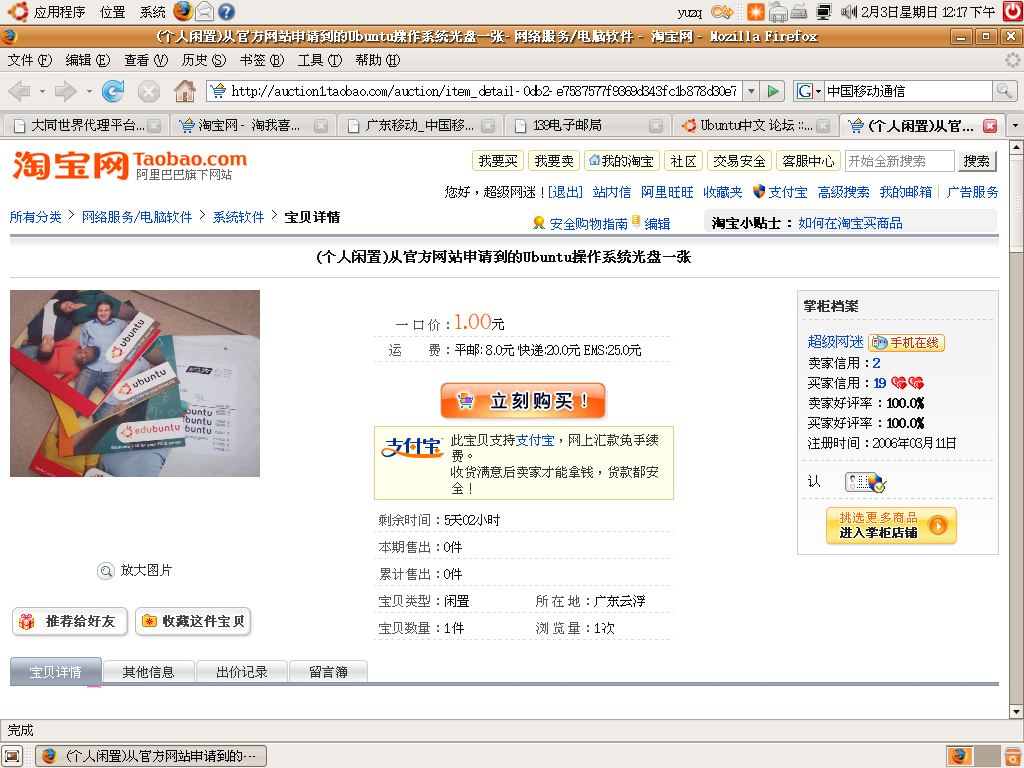The width and height of the screenshot is (1024, 768).
Task: Click the clock date in top panel
Action: [928, 12]
